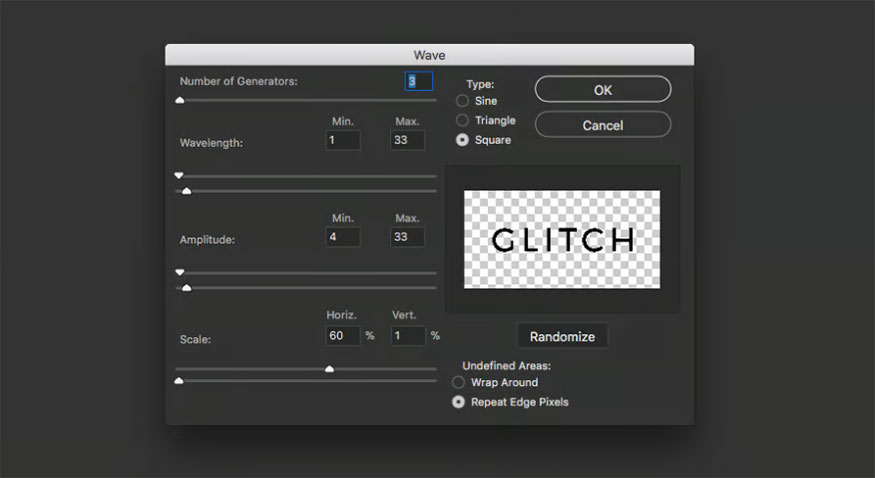This screenshot has height=478, width=875.
Task: Click the Wavelength maximum slider handle
Action: [186, 190]
